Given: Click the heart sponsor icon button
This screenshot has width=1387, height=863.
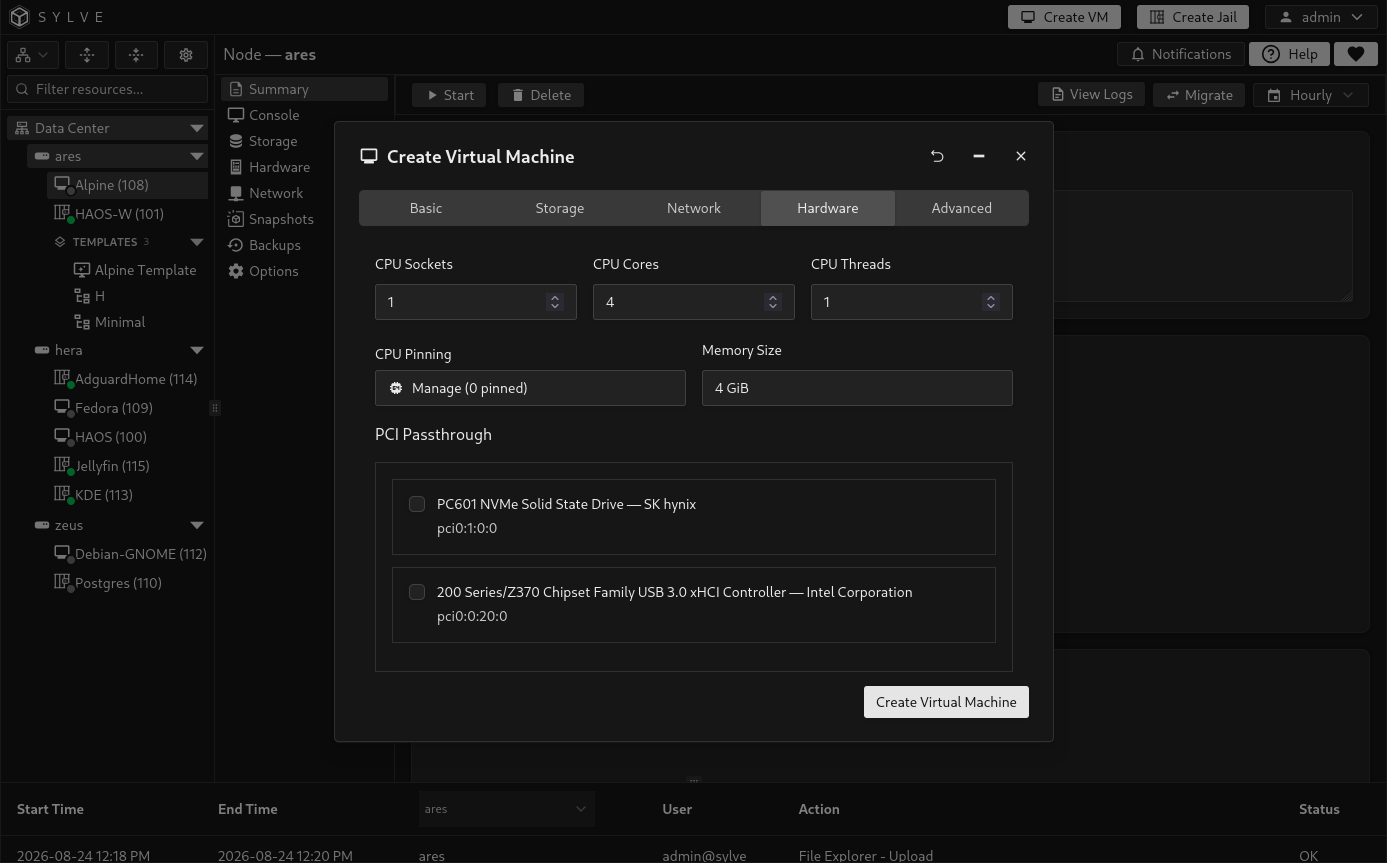Looking at the screenshot, I should [x=1356, y=54].
